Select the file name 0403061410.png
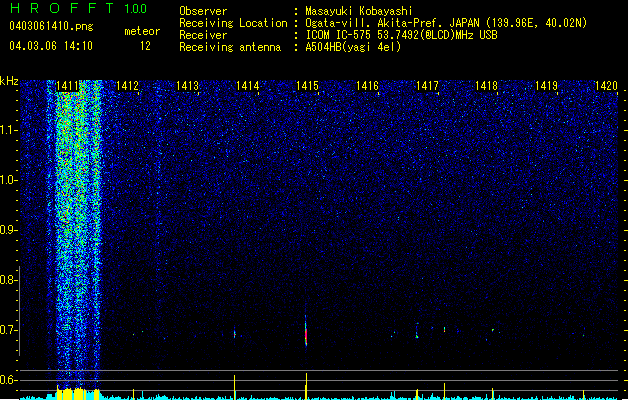The image size is (629, 400). (x=51, y=26)
